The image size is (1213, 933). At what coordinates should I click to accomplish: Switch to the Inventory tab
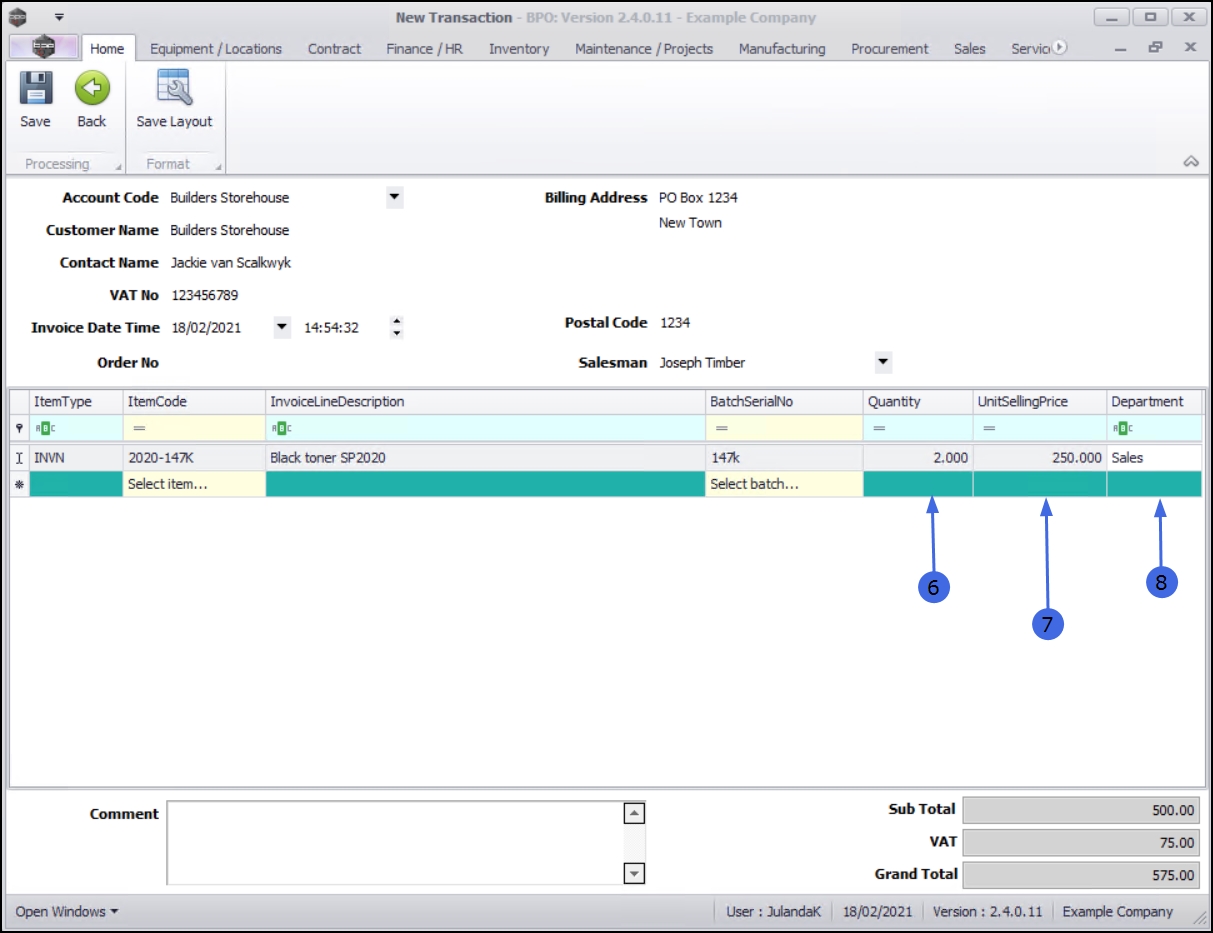518,48
